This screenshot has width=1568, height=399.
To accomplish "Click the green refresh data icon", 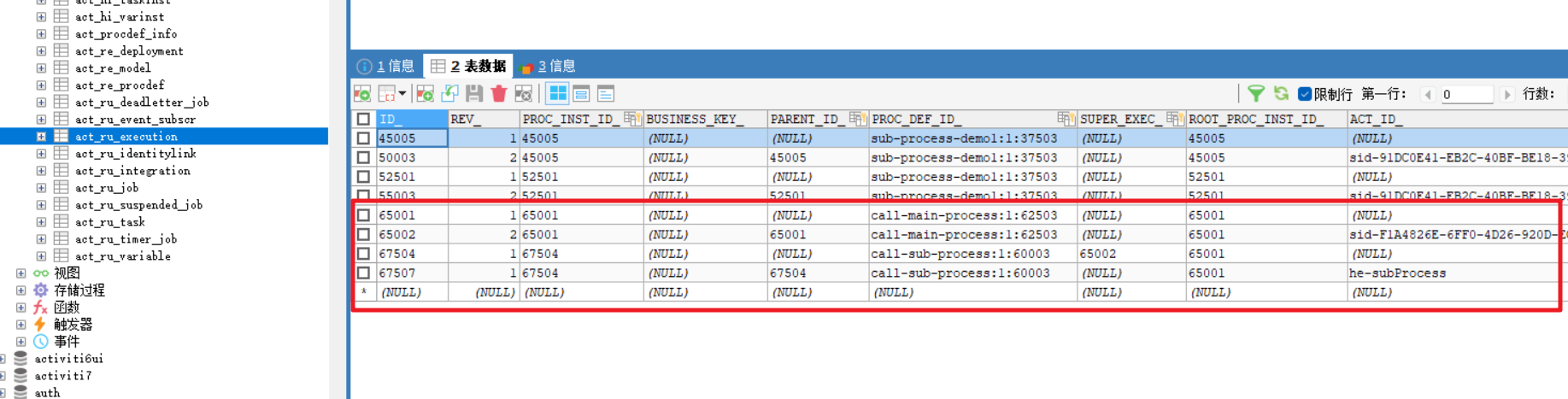I will [1281, 94].
